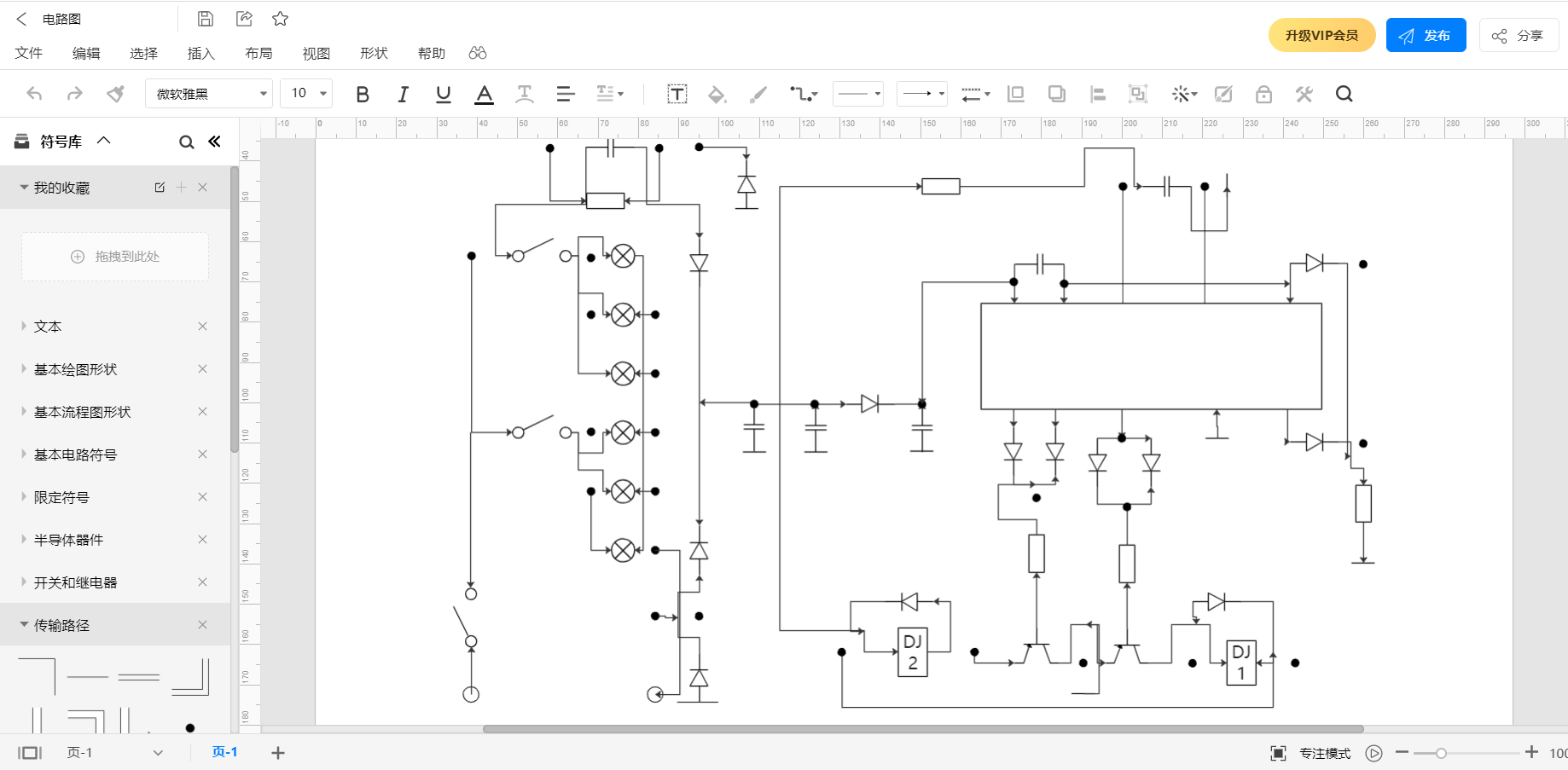
Task: Open the 编辑 menu
Action: pyautogui.click(x=86, y=53)
